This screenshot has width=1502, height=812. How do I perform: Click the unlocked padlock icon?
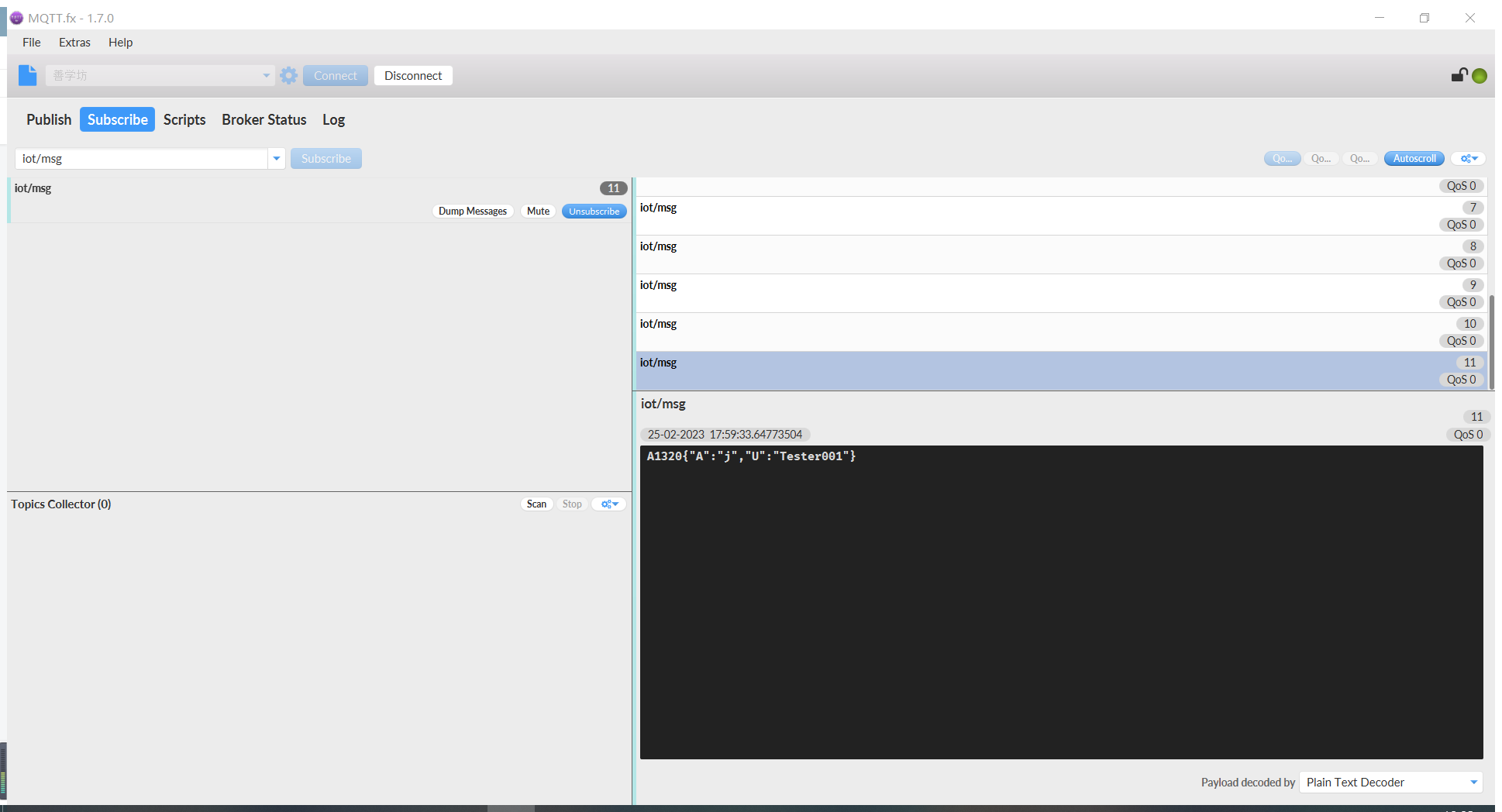pos(1459,74)
